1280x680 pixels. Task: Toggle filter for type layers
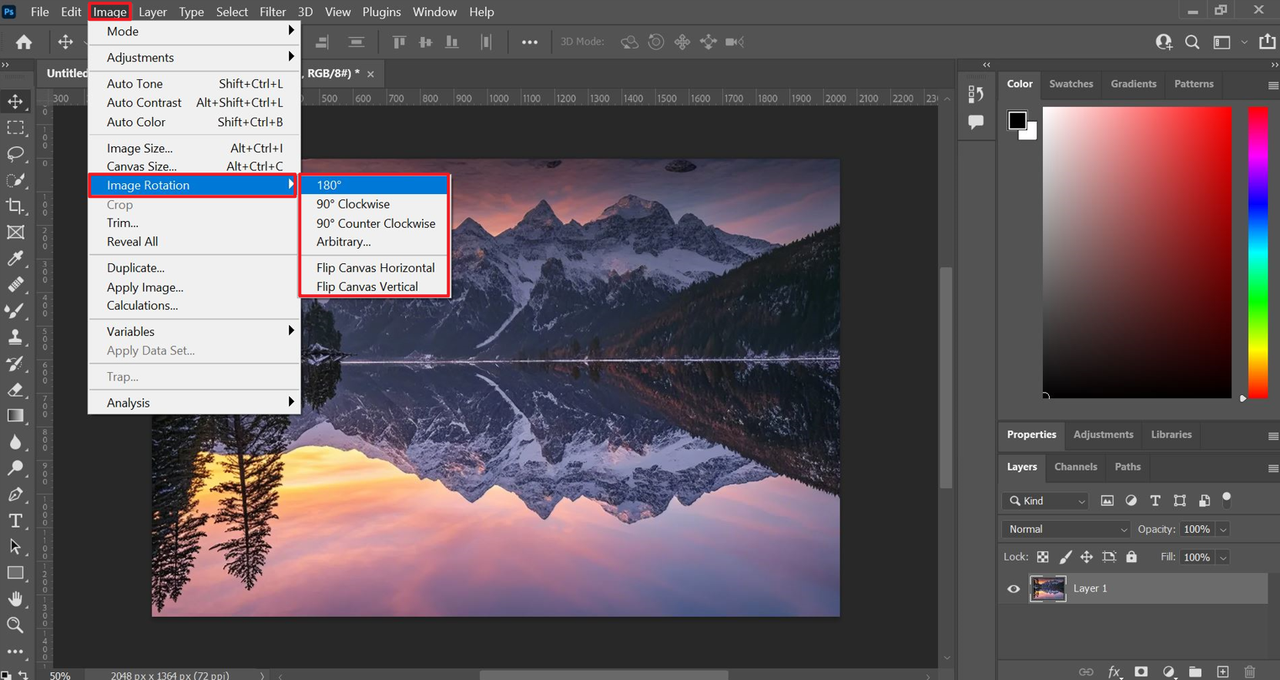pyautogui.click(x=1155, y=501)
